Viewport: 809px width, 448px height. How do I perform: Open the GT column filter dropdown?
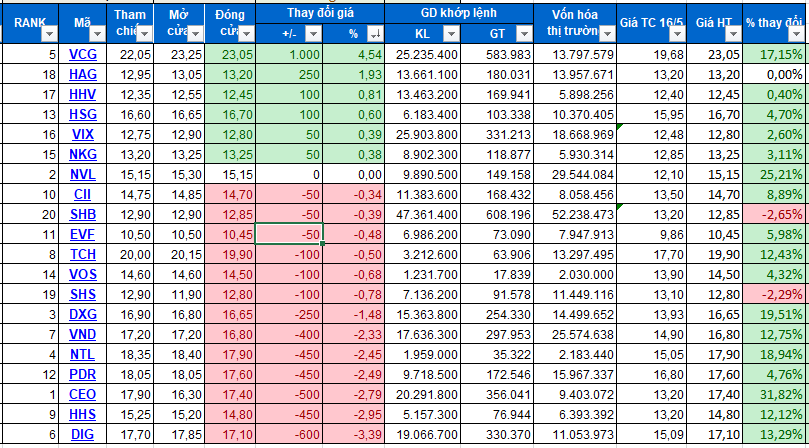click(x=524, y=34)
